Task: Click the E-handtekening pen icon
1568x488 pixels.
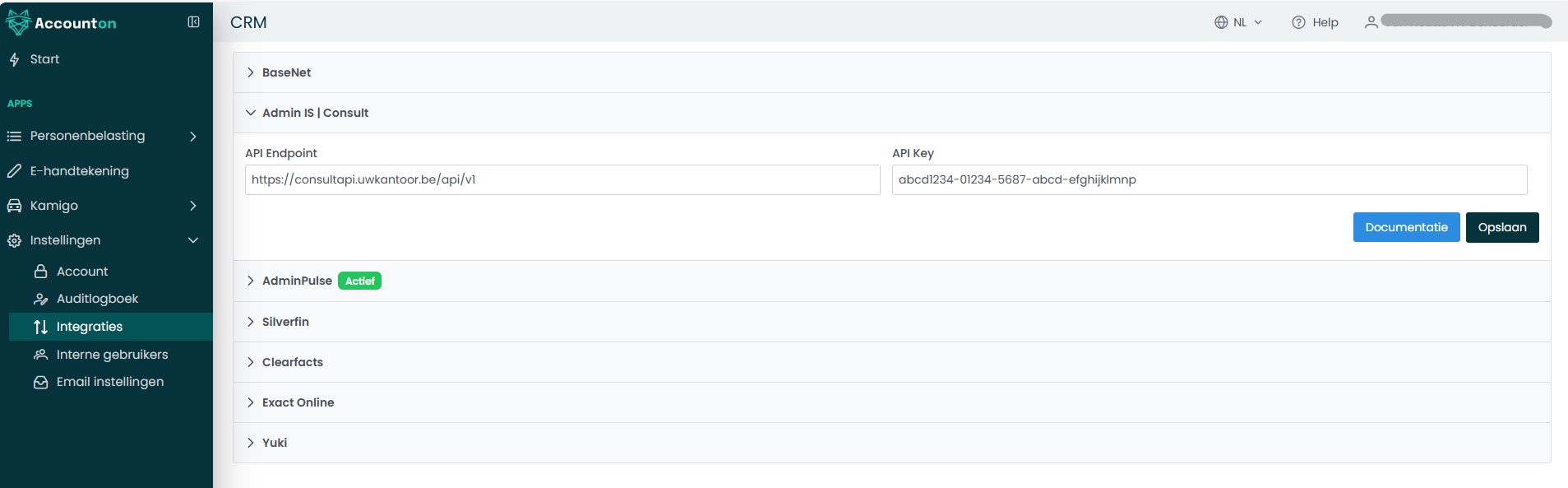Action: click(14, 171)
